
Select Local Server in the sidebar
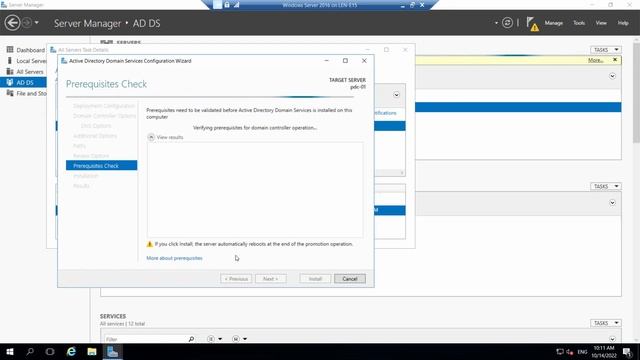pyautogui.click(x=26, y=61)
